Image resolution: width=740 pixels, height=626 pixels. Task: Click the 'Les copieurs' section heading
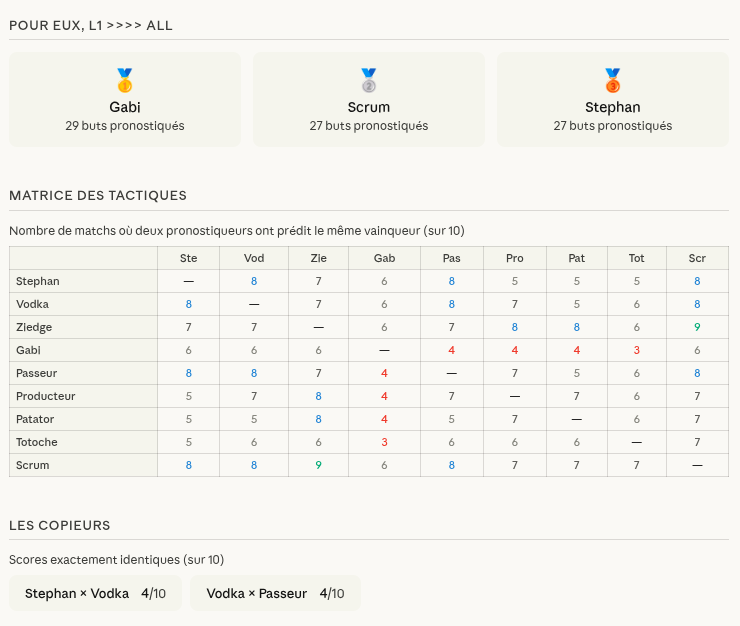(x=60, y=525)
